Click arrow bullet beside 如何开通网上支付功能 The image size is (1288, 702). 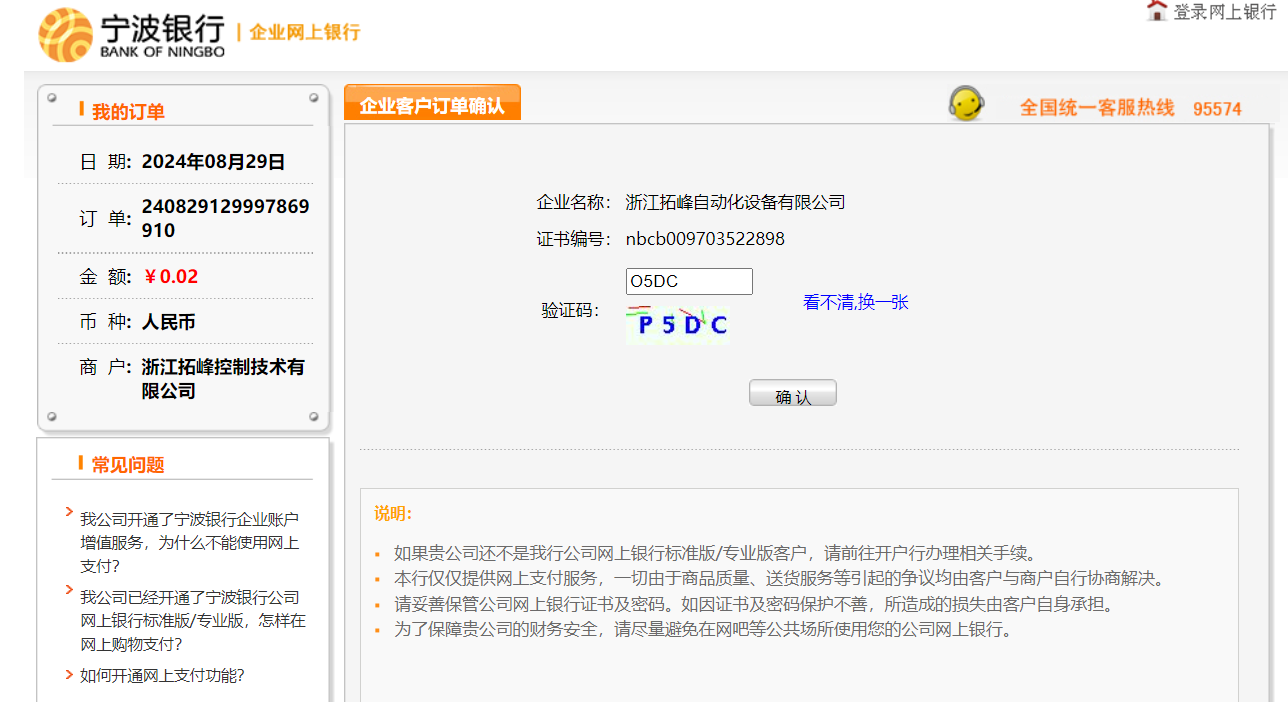pyautogui.click(x=69, y=675)
